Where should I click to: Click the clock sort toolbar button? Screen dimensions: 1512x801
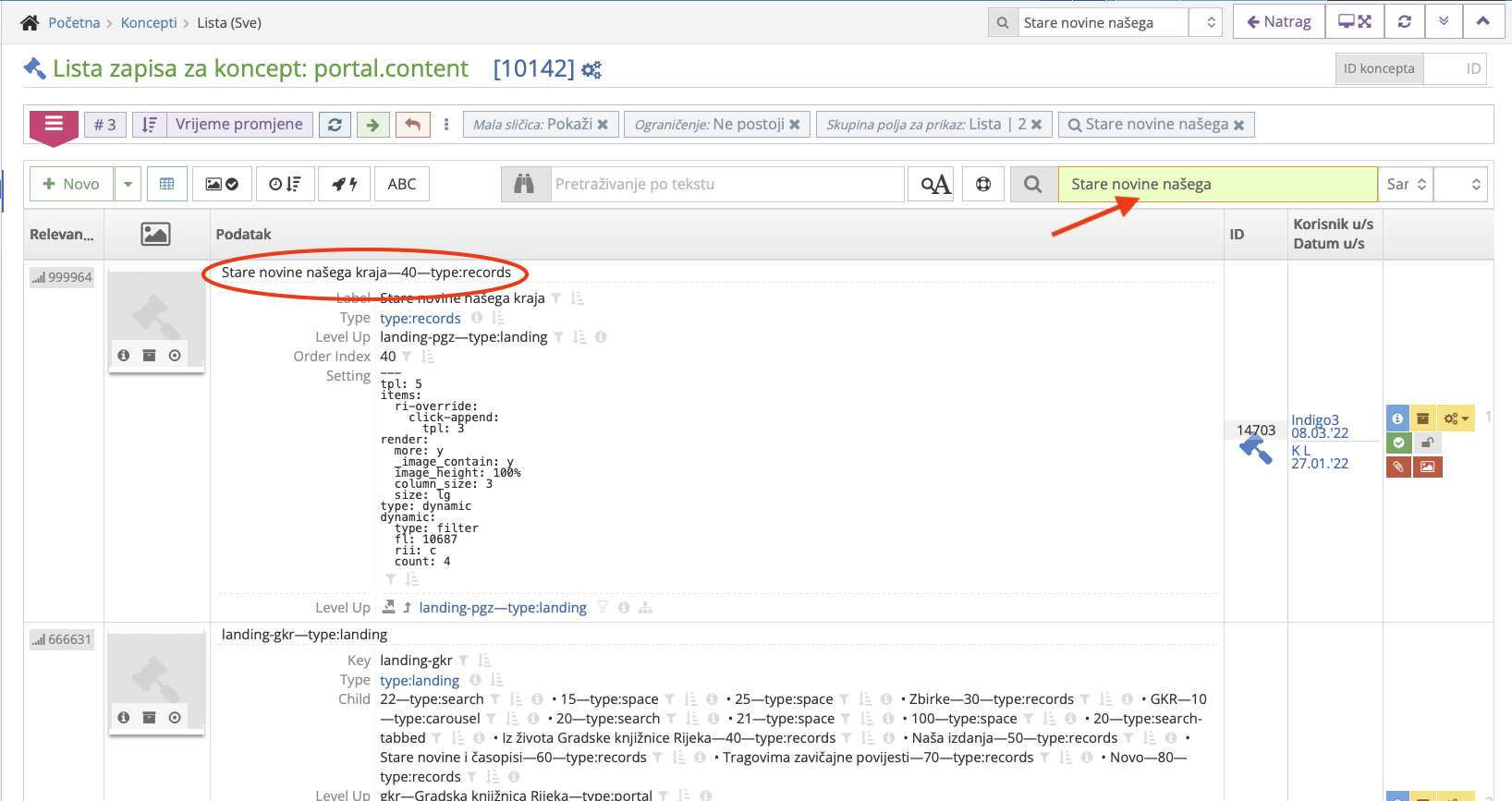(285, 184)
